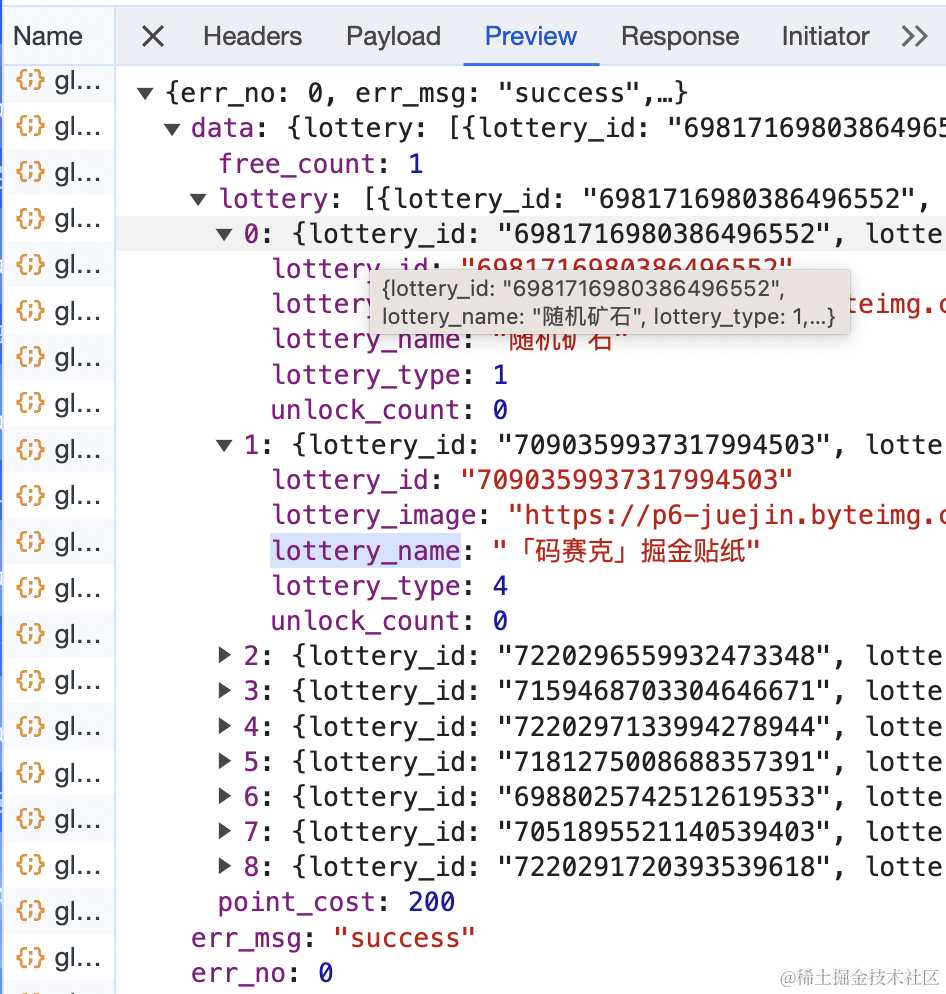Click point_cost: 200 property
946x994 pixels.
pos(337,902)
